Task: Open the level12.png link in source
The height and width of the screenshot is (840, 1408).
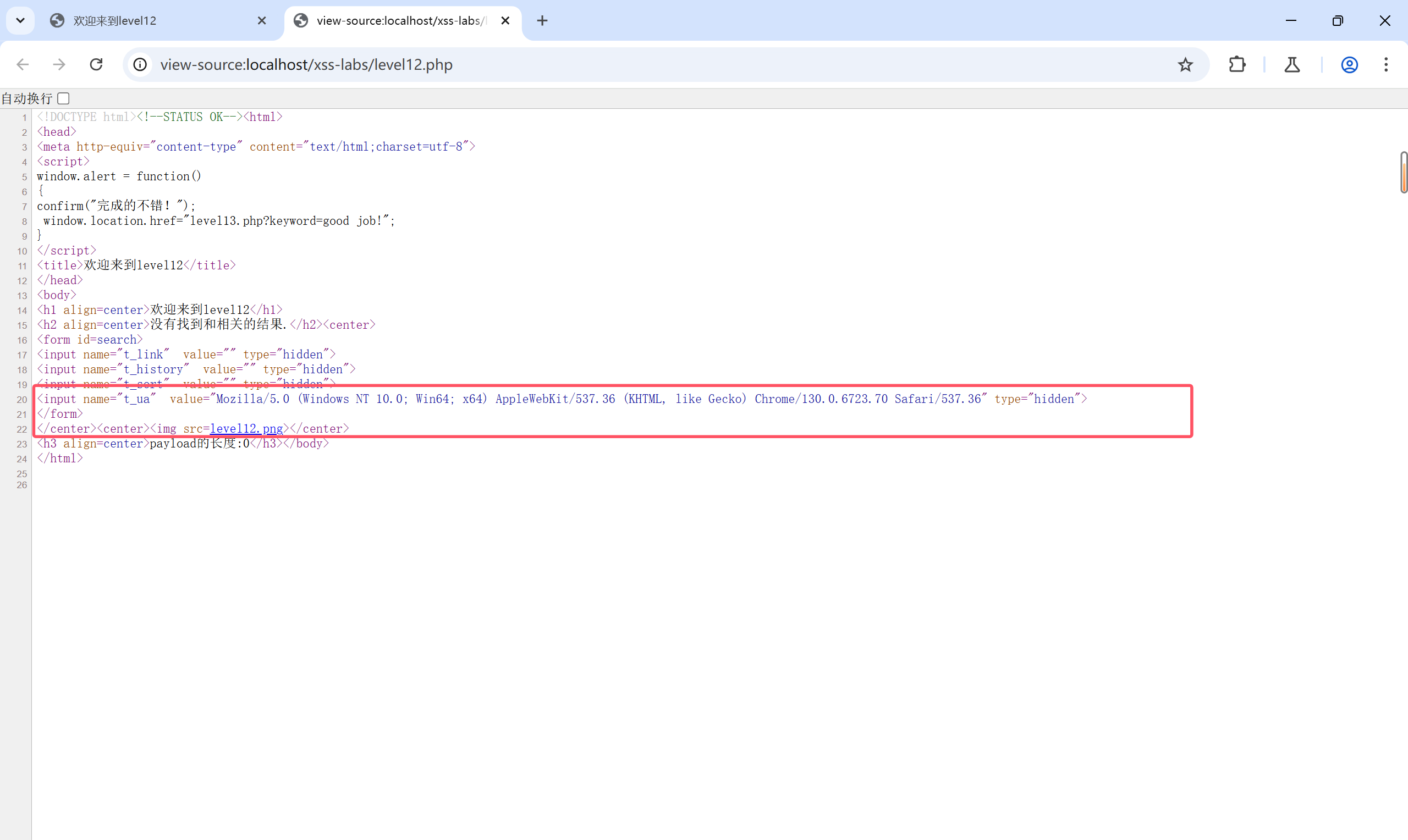Action: point(246,429)
